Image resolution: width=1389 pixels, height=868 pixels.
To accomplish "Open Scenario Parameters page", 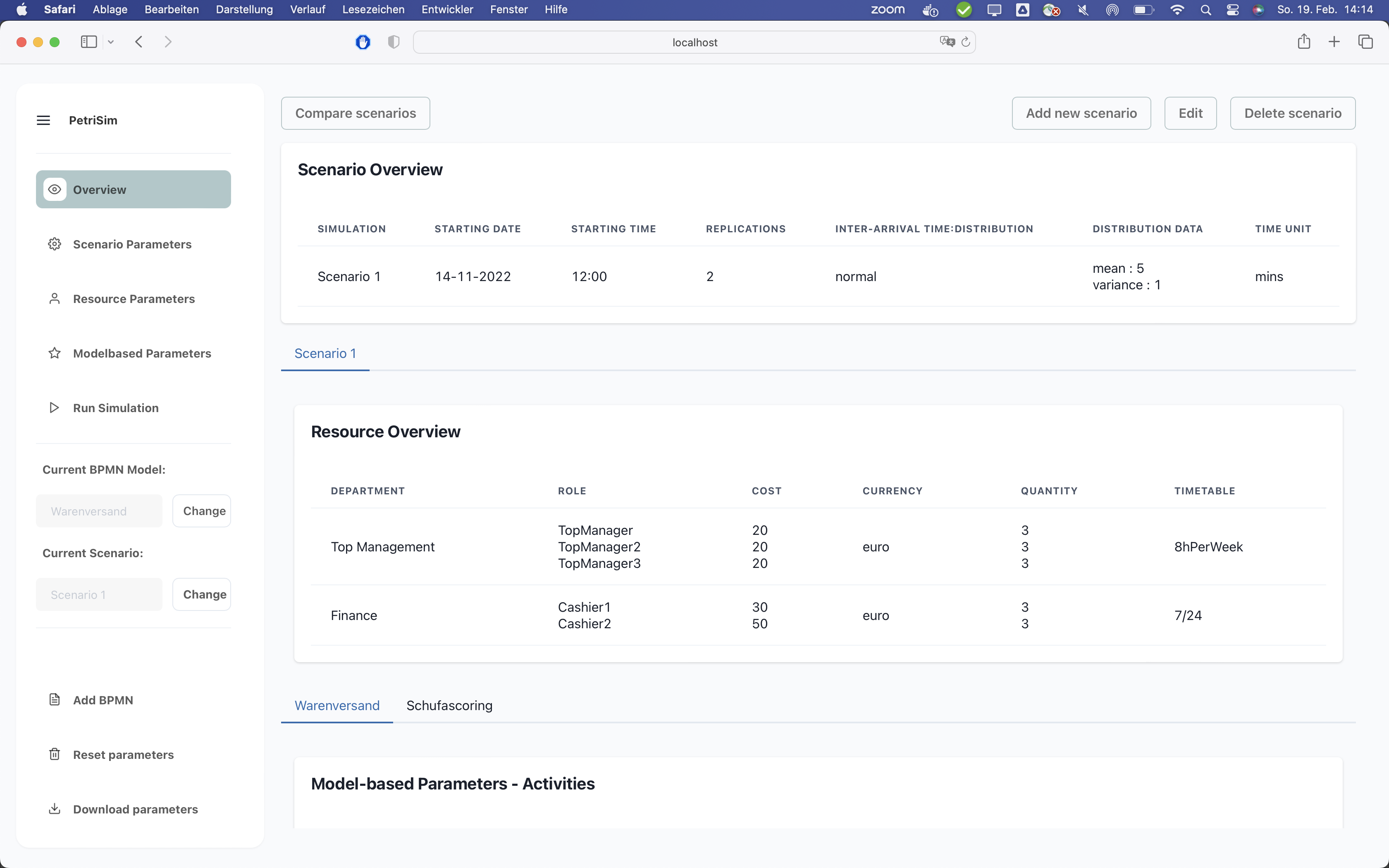I will [133, 244].
